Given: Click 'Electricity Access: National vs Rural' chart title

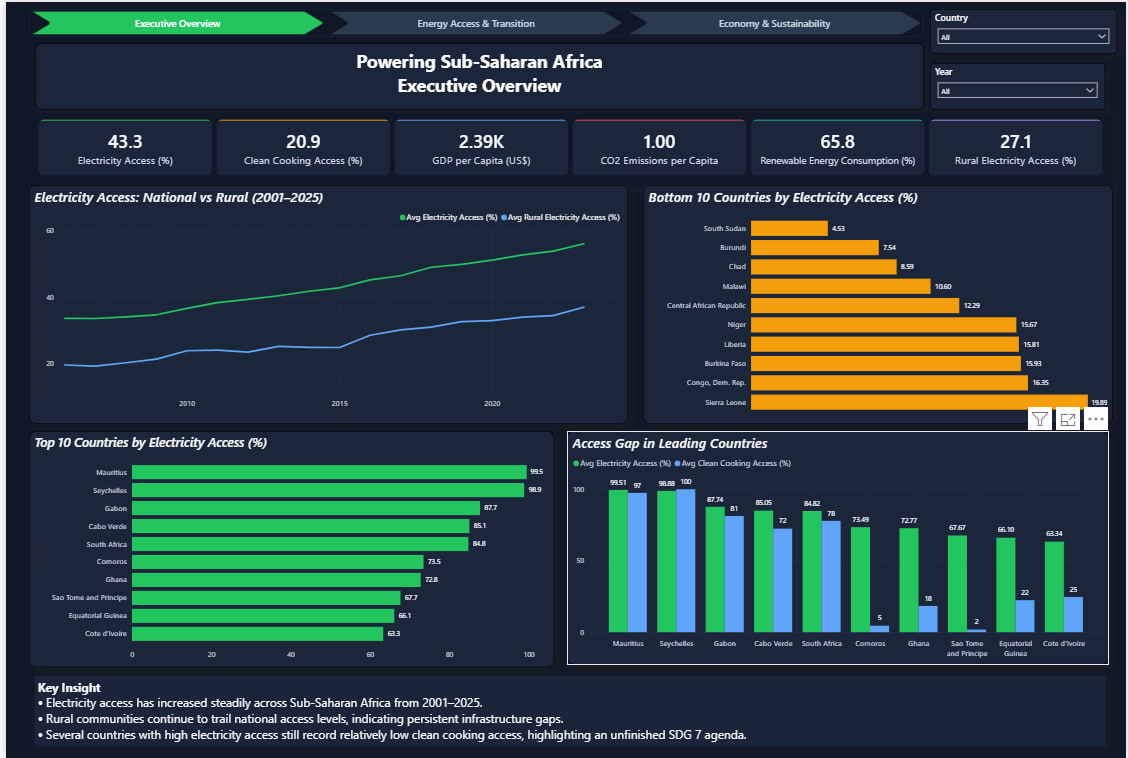Looking at the screenshot, I should tap(178, 198).
